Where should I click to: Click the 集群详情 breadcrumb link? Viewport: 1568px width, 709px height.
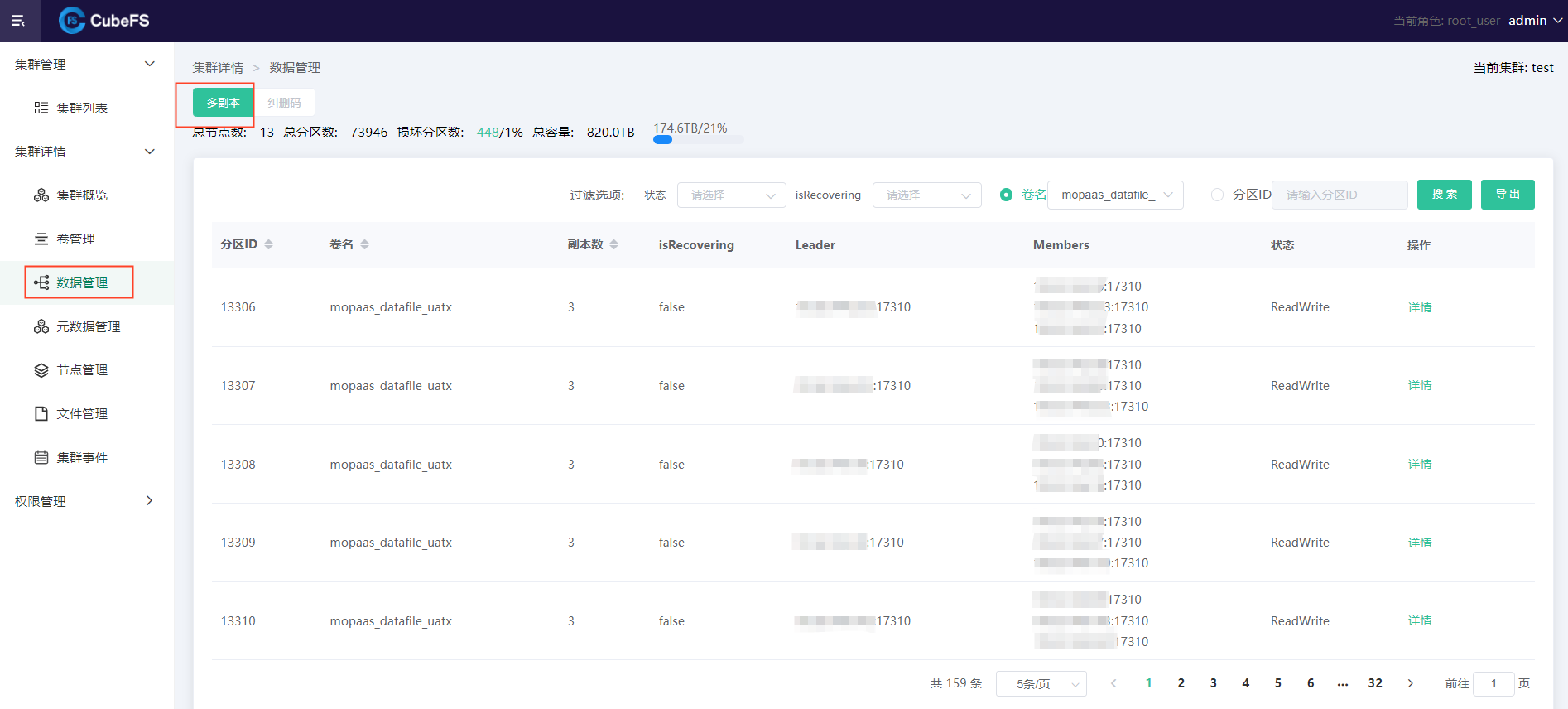pos(218,68)
